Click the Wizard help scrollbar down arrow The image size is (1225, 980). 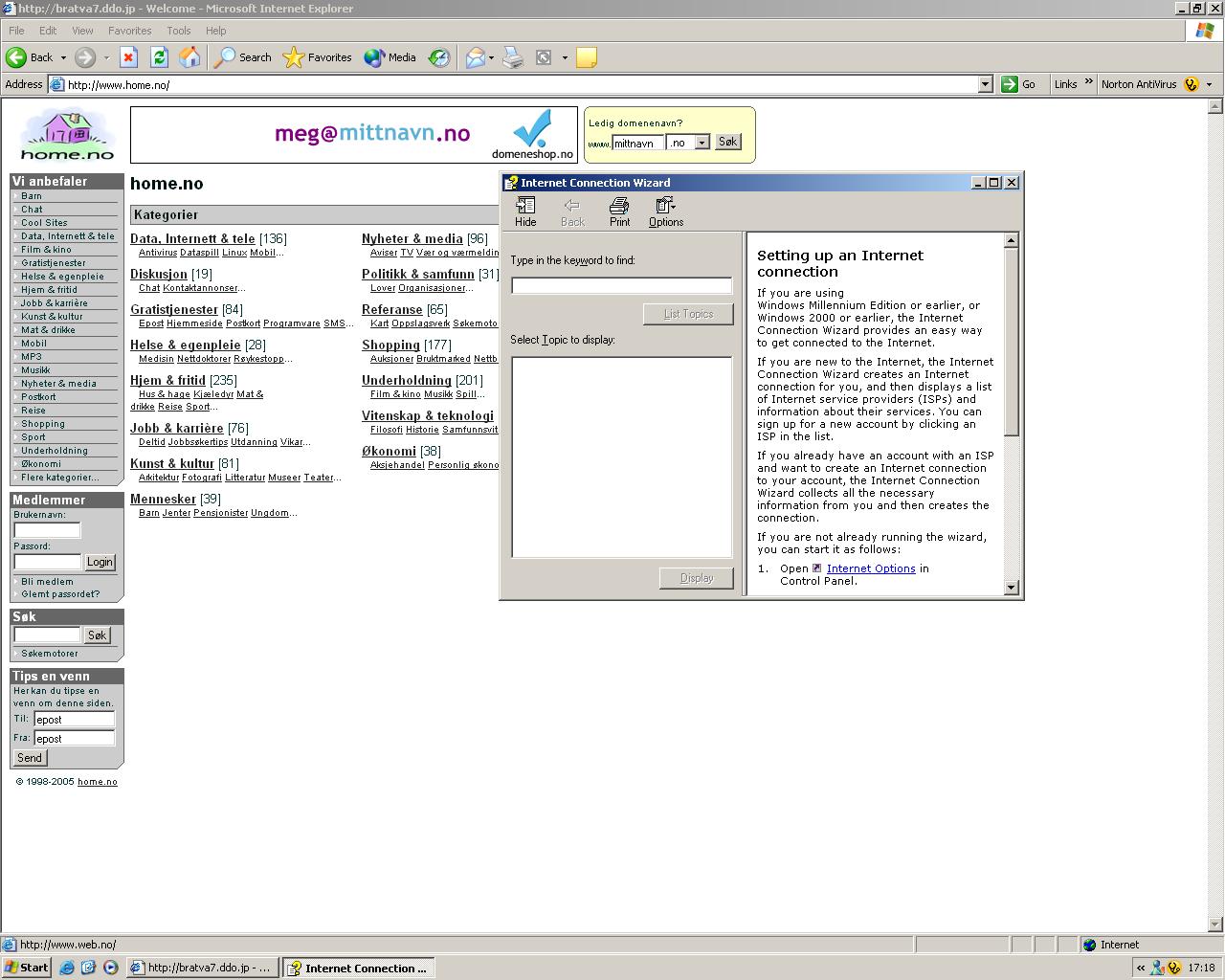(x=1012, y=587)
